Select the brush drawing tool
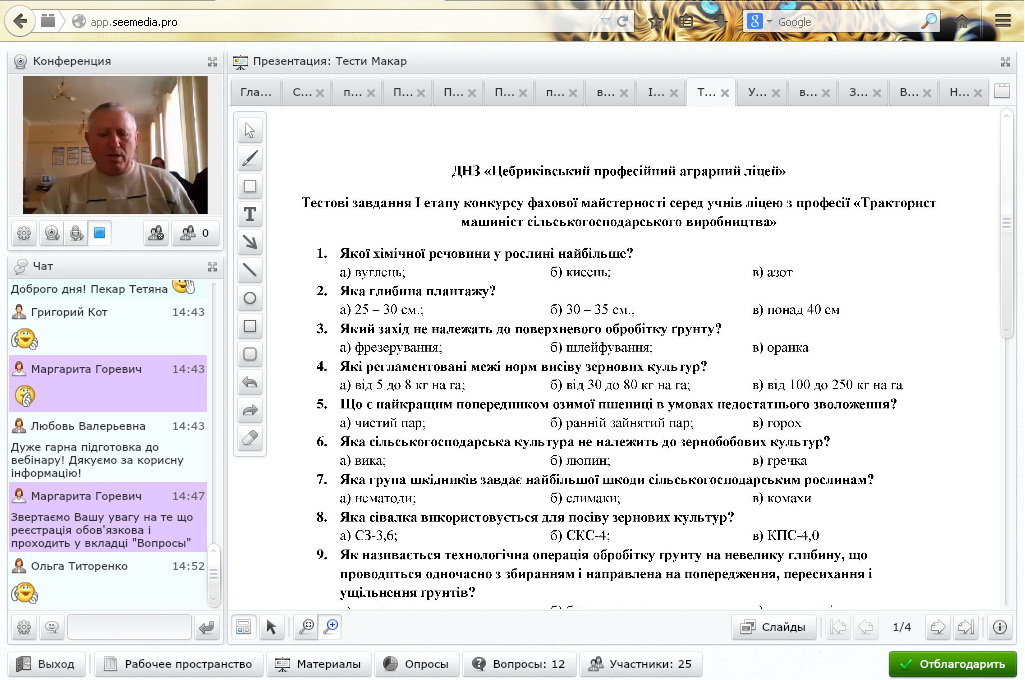The width and height of the screenshot is (1025, 680). [x=250, y=158]
